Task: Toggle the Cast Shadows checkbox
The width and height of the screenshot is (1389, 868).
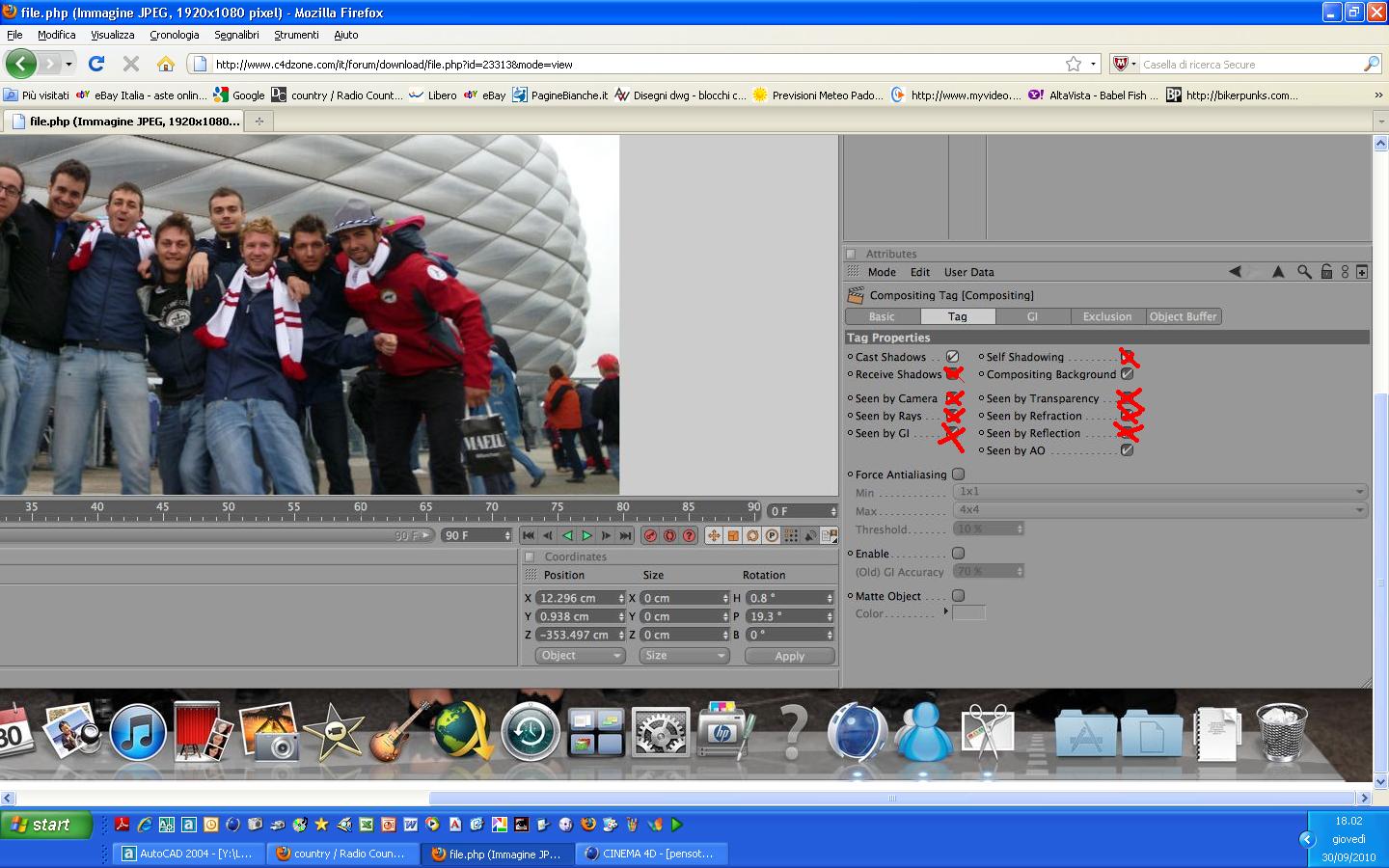Action: coord(952,357)
